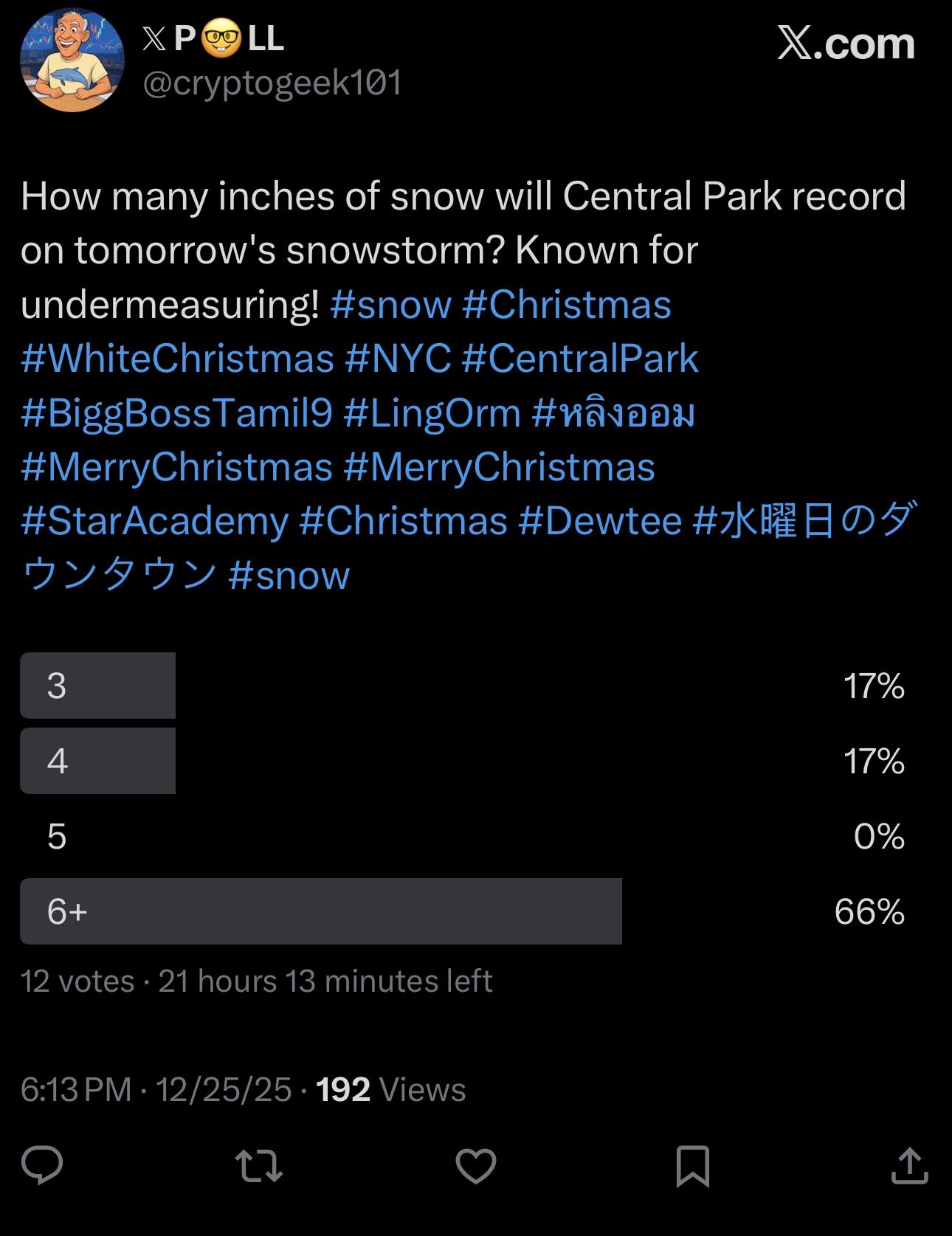Viewport: 952px width, 1236px height.
Task: Click the #StarAcademy hashtag
Action: point(154,521)
